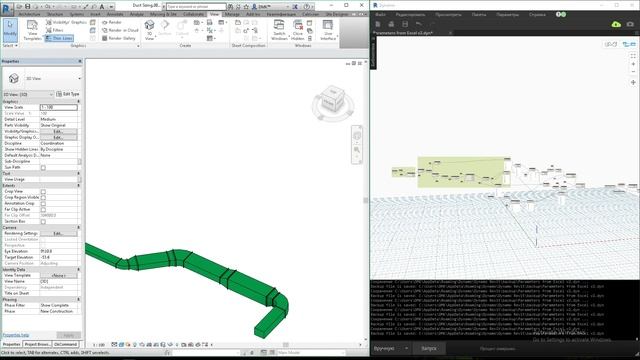Click the View Template <None> button
The image size is (640, 360).
pyautogui.click(x=58, y=276)
